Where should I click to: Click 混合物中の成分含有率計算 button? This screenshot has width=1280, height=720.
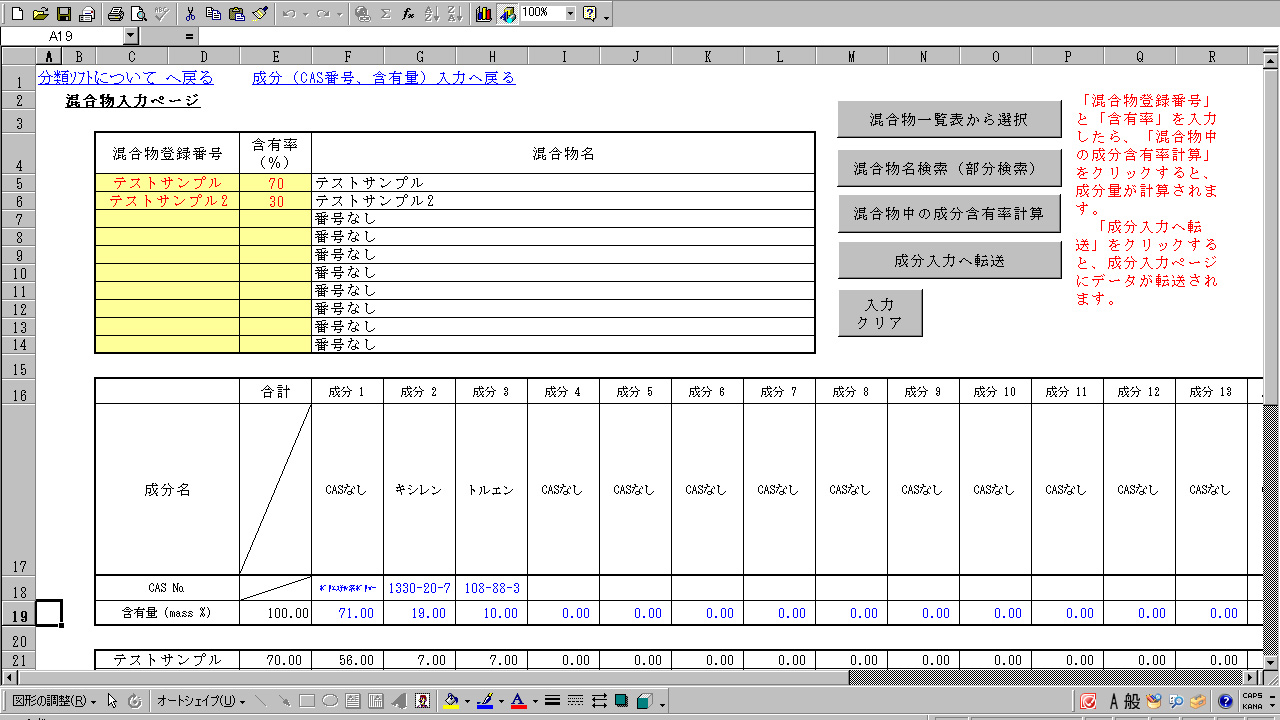click(x=948, y=213)
